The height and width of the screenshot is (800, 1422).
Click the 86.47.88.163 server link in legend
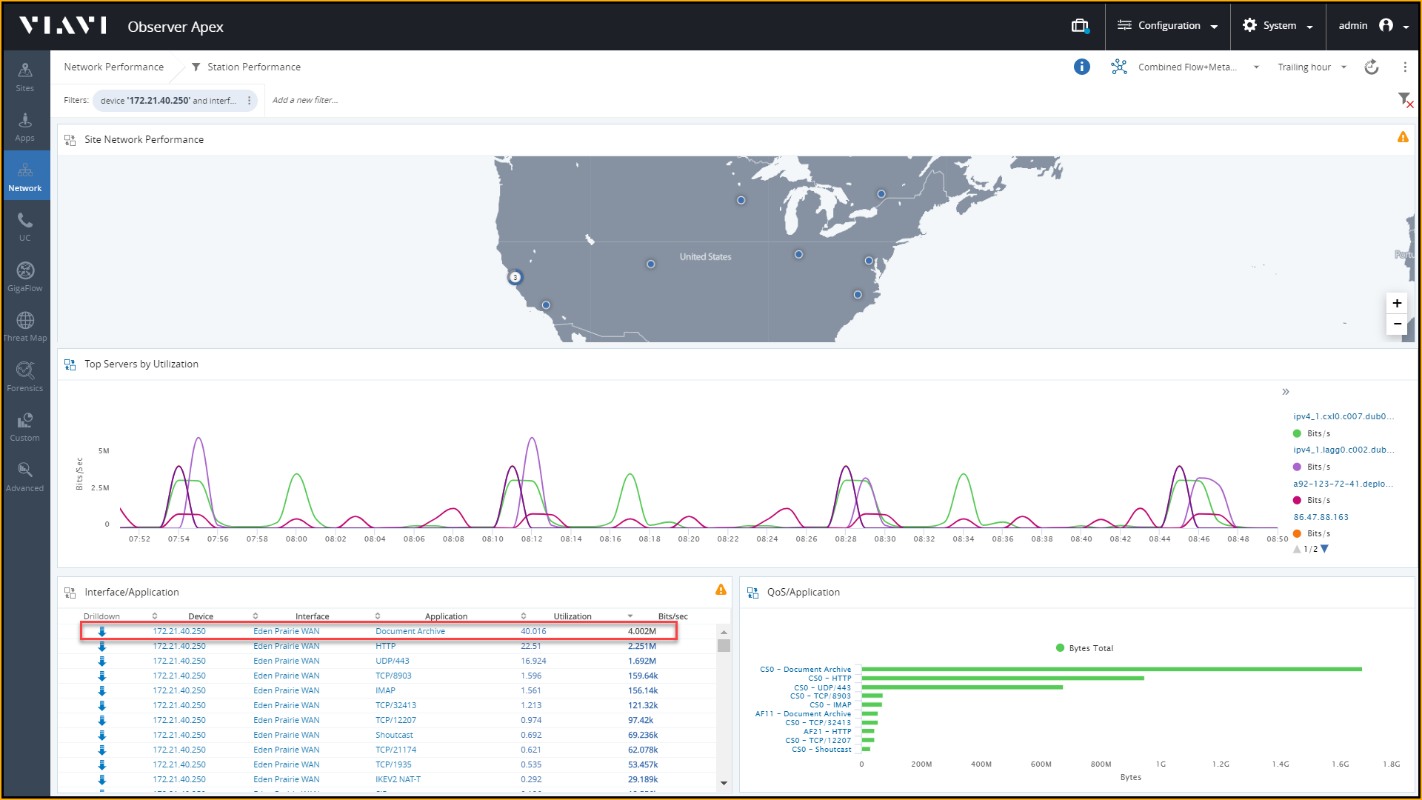pos(1321,517)
